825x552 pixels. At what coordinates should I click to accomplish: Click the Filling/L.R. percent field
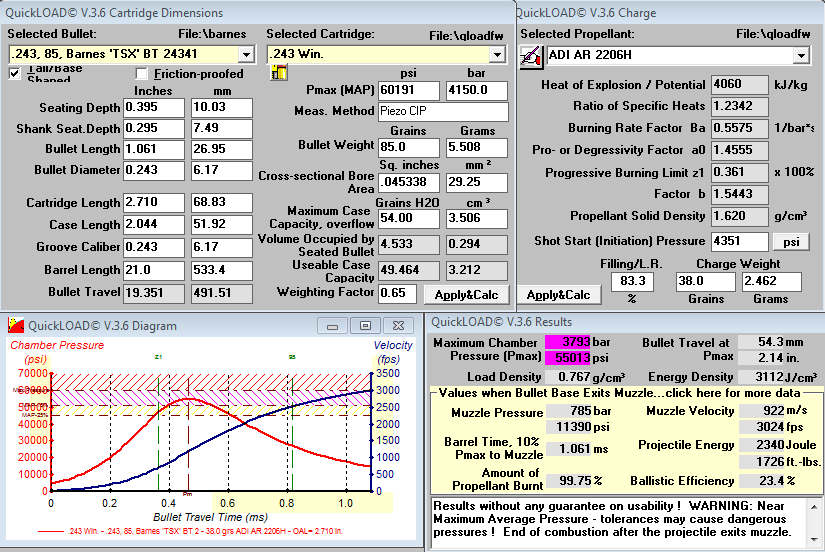(x=632, y=282)
